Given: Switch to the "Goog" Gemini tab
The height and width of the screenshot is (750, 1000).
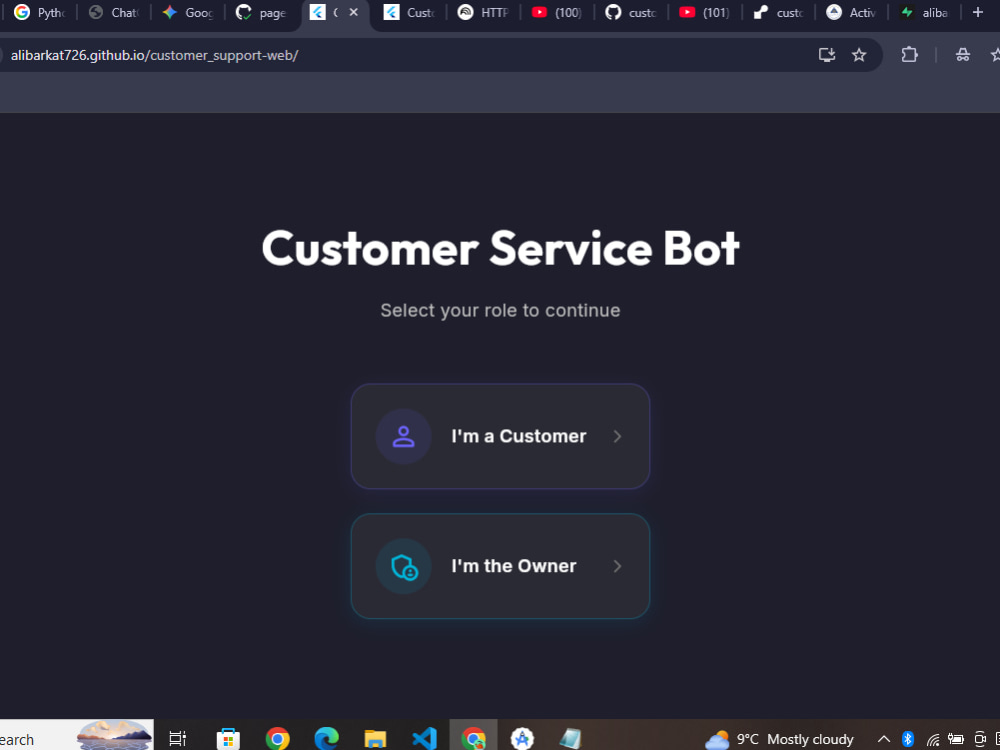Looking at the screenshot, I should click(x=188, y=12).
